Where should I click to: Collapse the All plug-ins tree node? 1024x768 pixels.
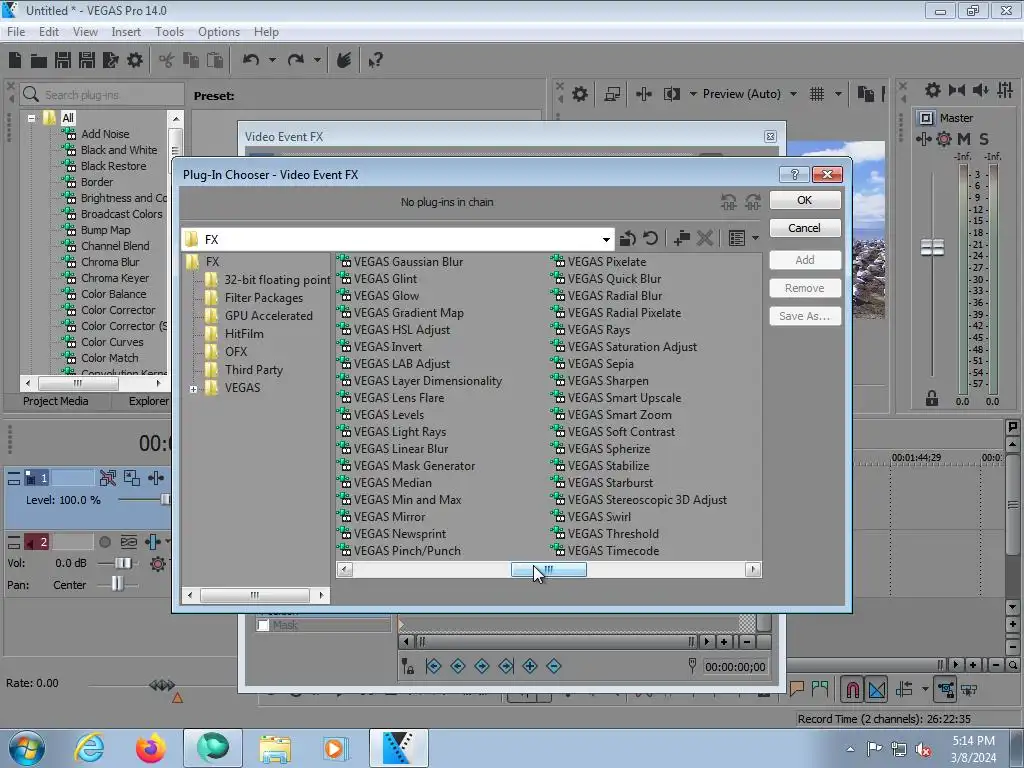coord(31,118)
